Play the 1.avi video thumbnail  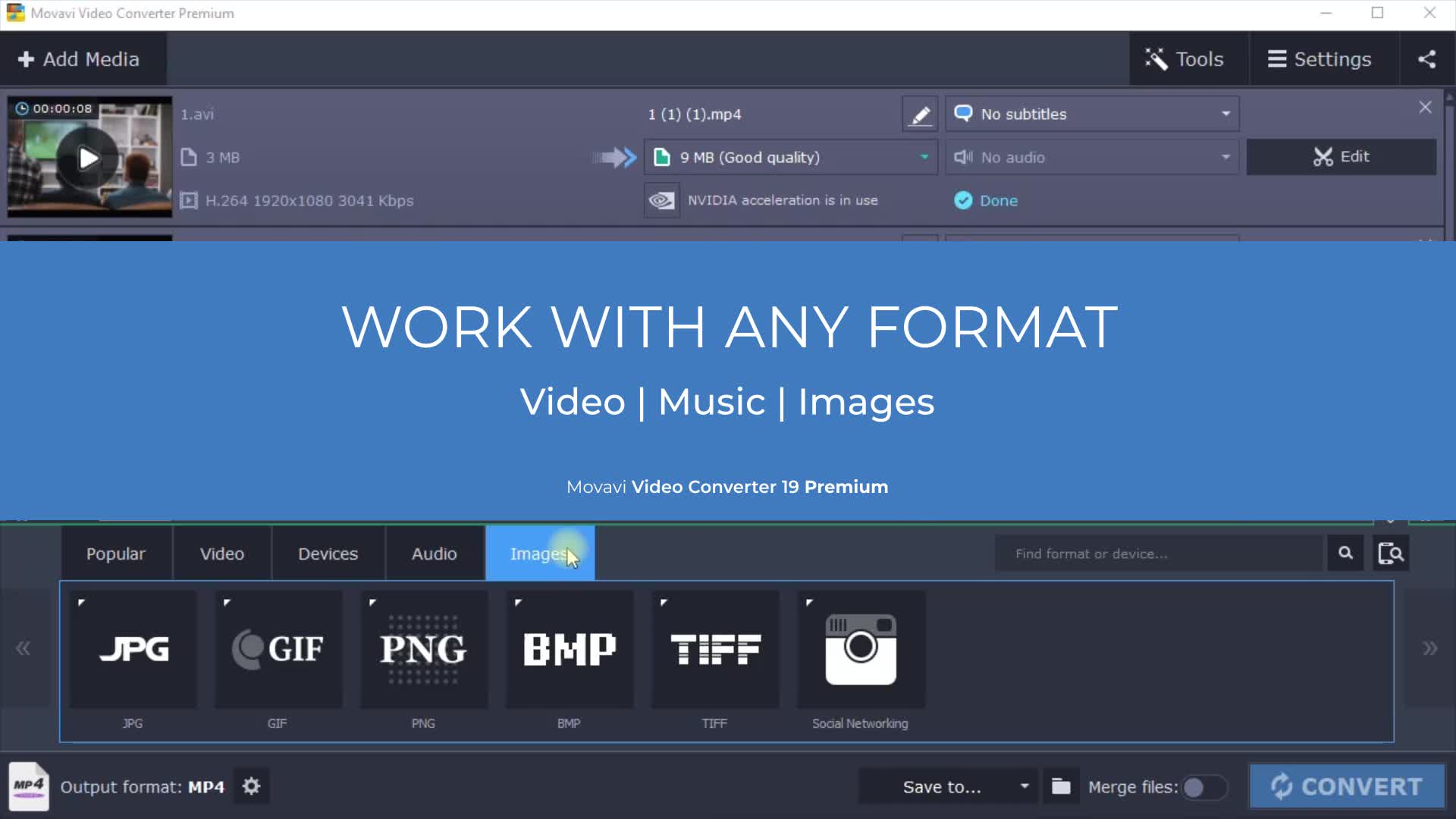click(x=89, y=158)
